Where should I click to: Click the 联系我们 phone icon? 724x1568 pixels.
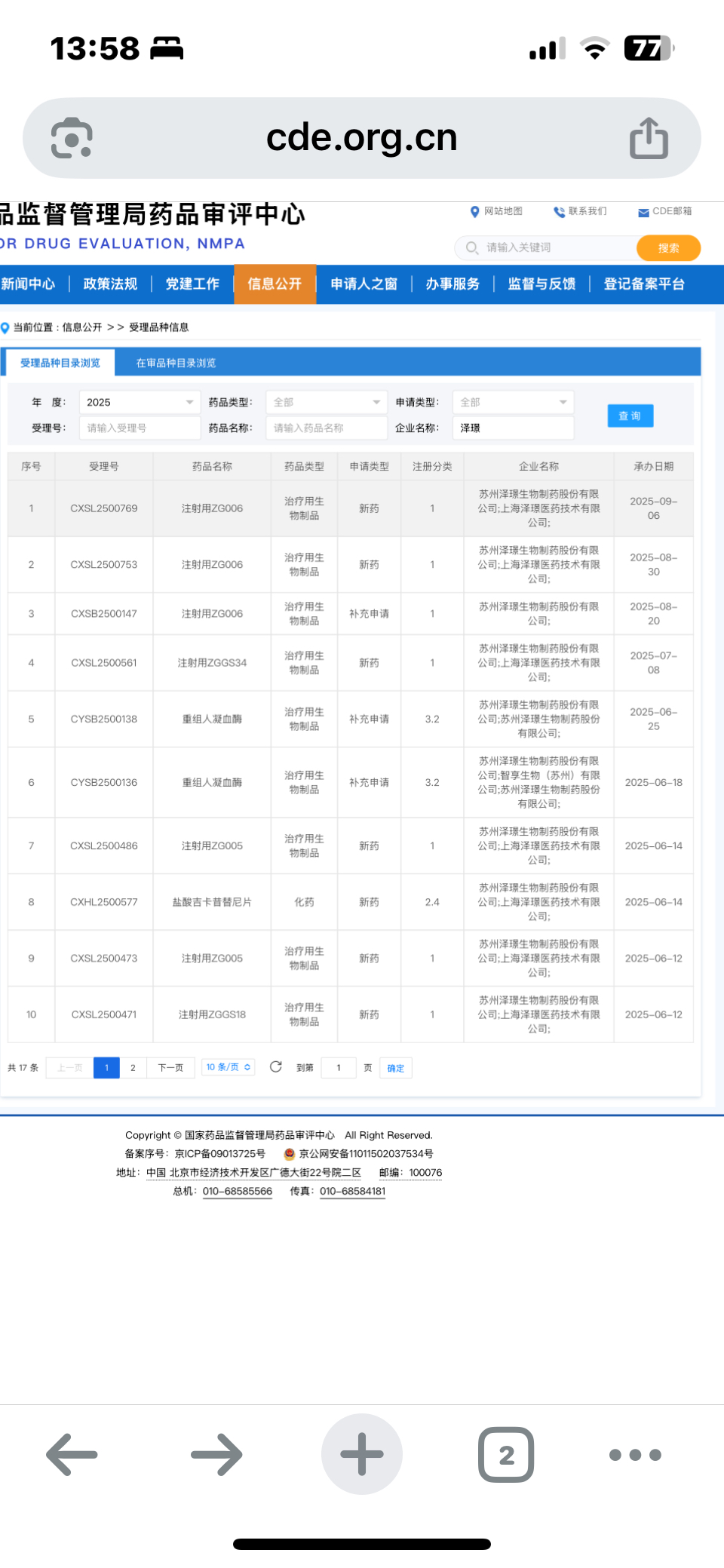[x=559, y=211]
